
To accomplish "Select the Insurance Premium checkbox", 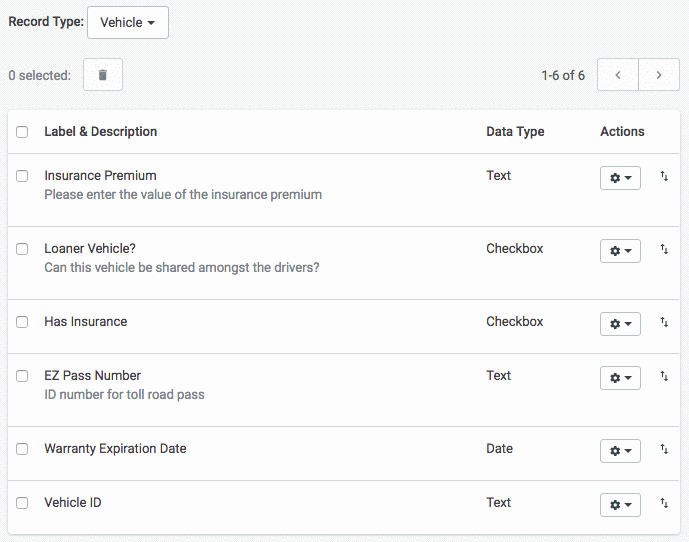I will (x=22, y=176).
